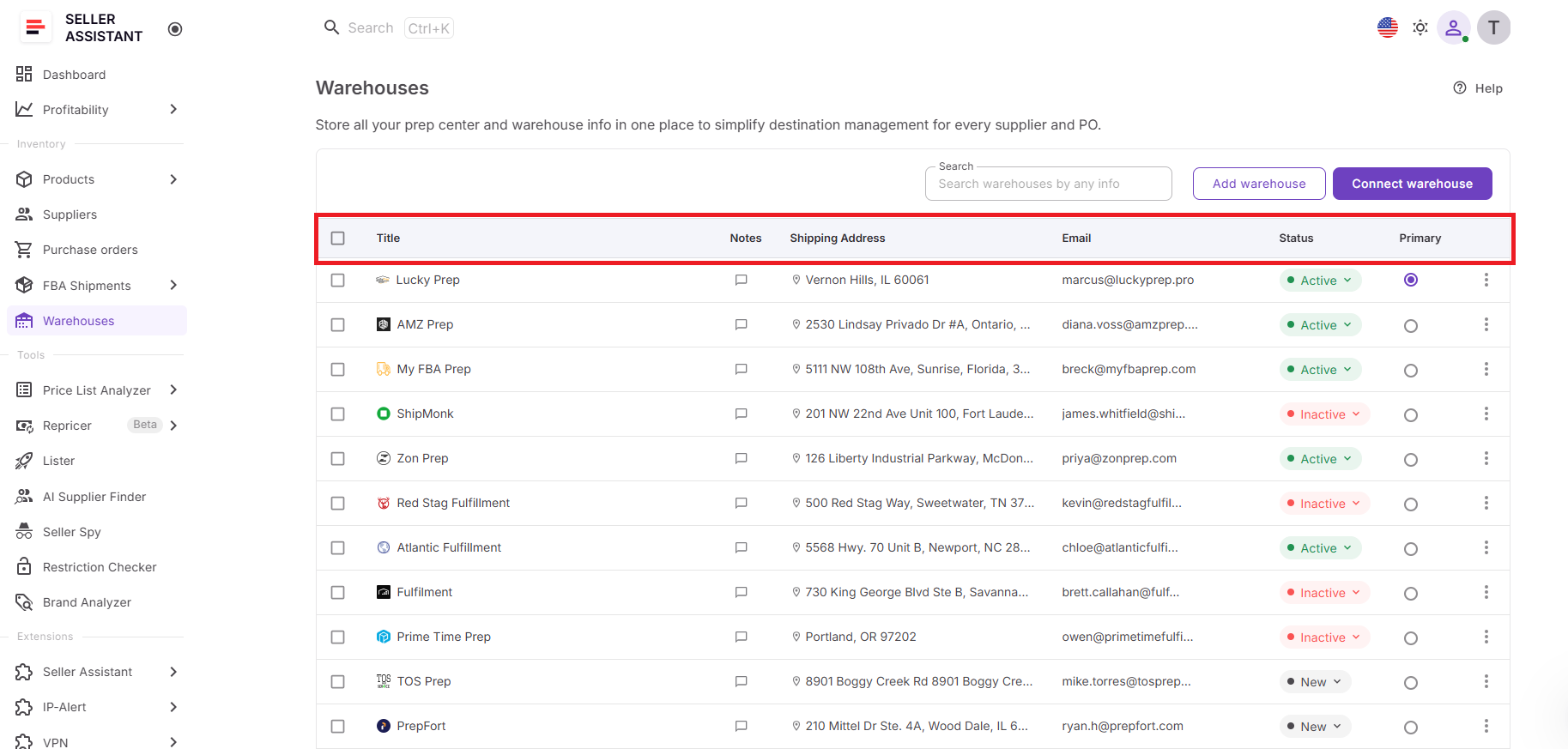Screen dimensions: 1568x749
Task: Open the purple user account icon
Action: (x=1453, y=27)
